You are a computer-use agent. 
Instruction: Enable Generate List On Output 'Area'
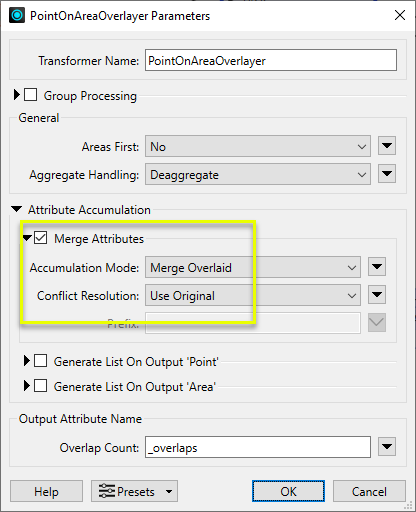[x=40, y=386]
